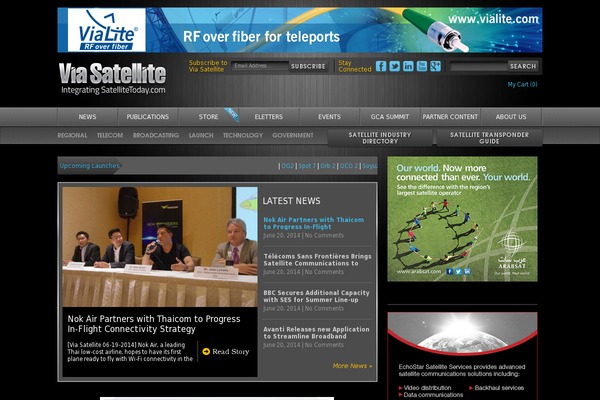This screenshot has width=600, height=400.
Task: Open the Via Satellite Facebook page icon
Action: 381,66
